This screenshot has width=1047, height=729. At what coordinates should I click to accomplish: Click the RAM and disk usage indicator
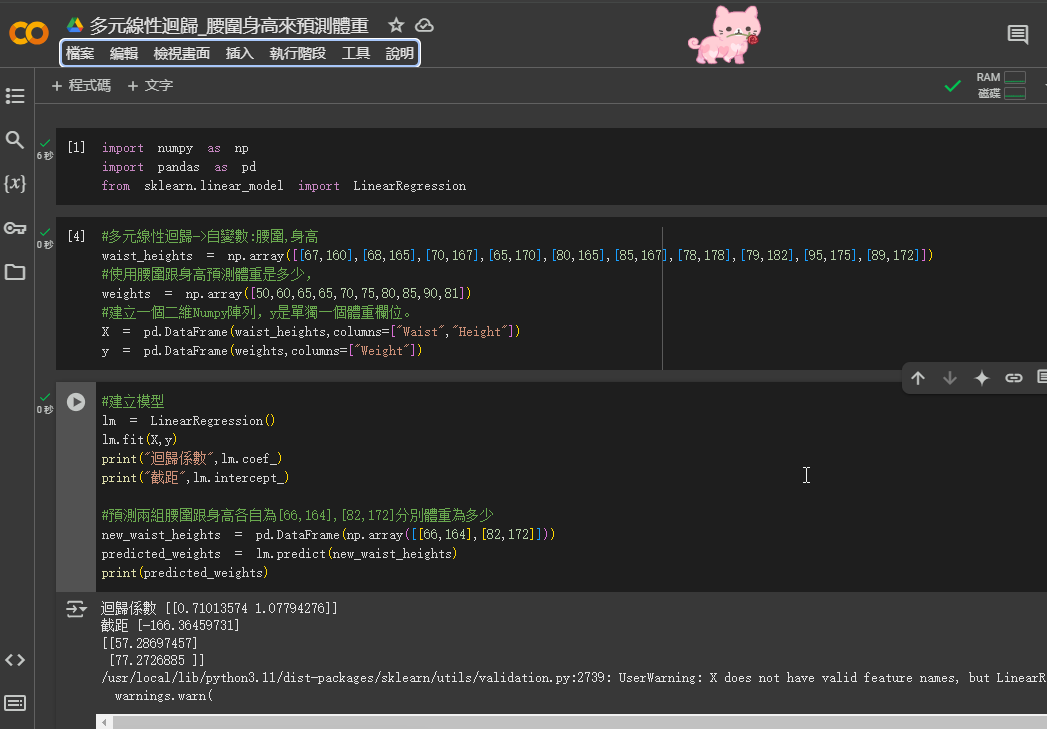click(1001, 85)
